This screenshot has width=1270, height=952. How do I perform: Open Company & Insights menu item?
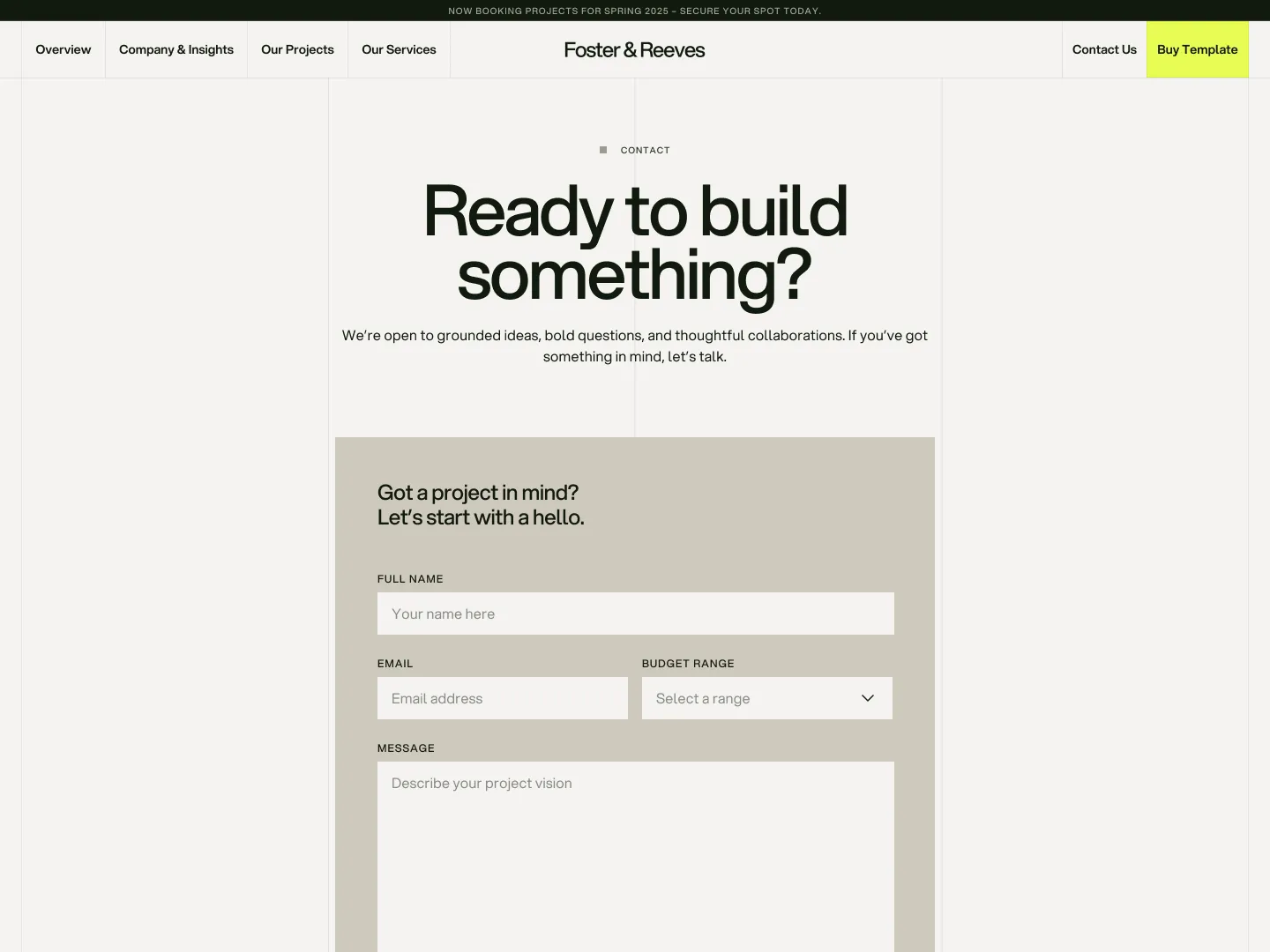(x=176, y=49)
